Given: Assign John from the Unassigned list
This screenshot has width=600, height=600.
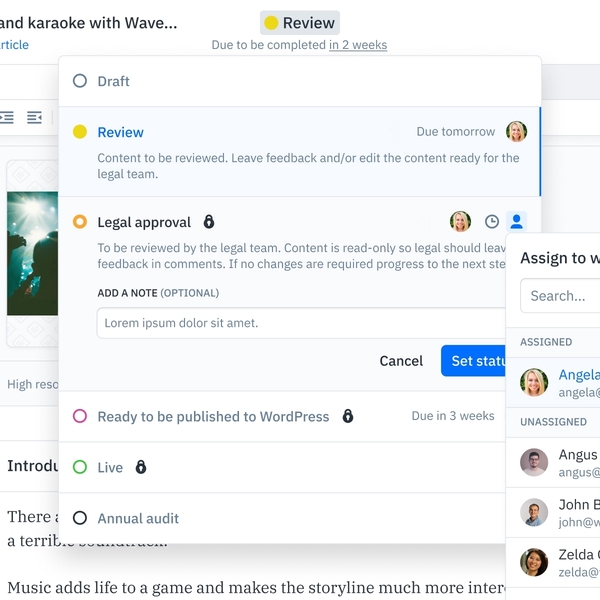Looking at the screenshot, I should pos(553,512).
